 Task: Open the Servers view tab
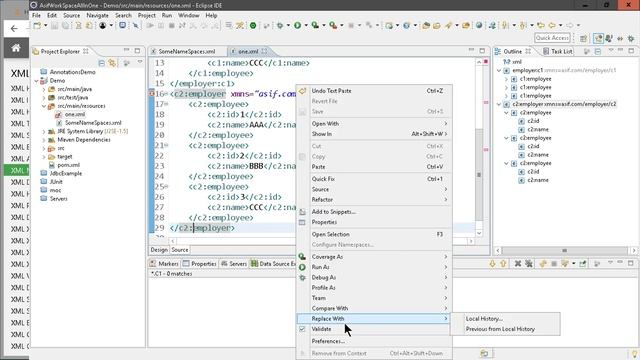click(234, 264)
